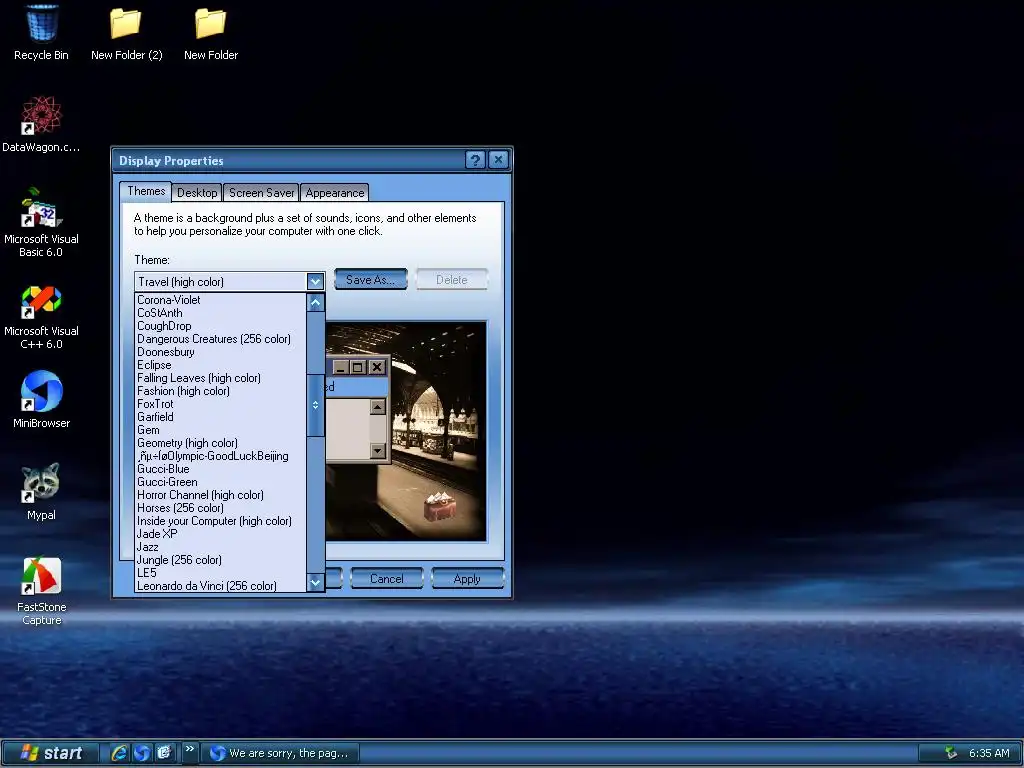Image resolution: width=1024 pixels, height=768 pixels.
Task: Open the Recycle Bin desktop icon
Action: point(41,33)
